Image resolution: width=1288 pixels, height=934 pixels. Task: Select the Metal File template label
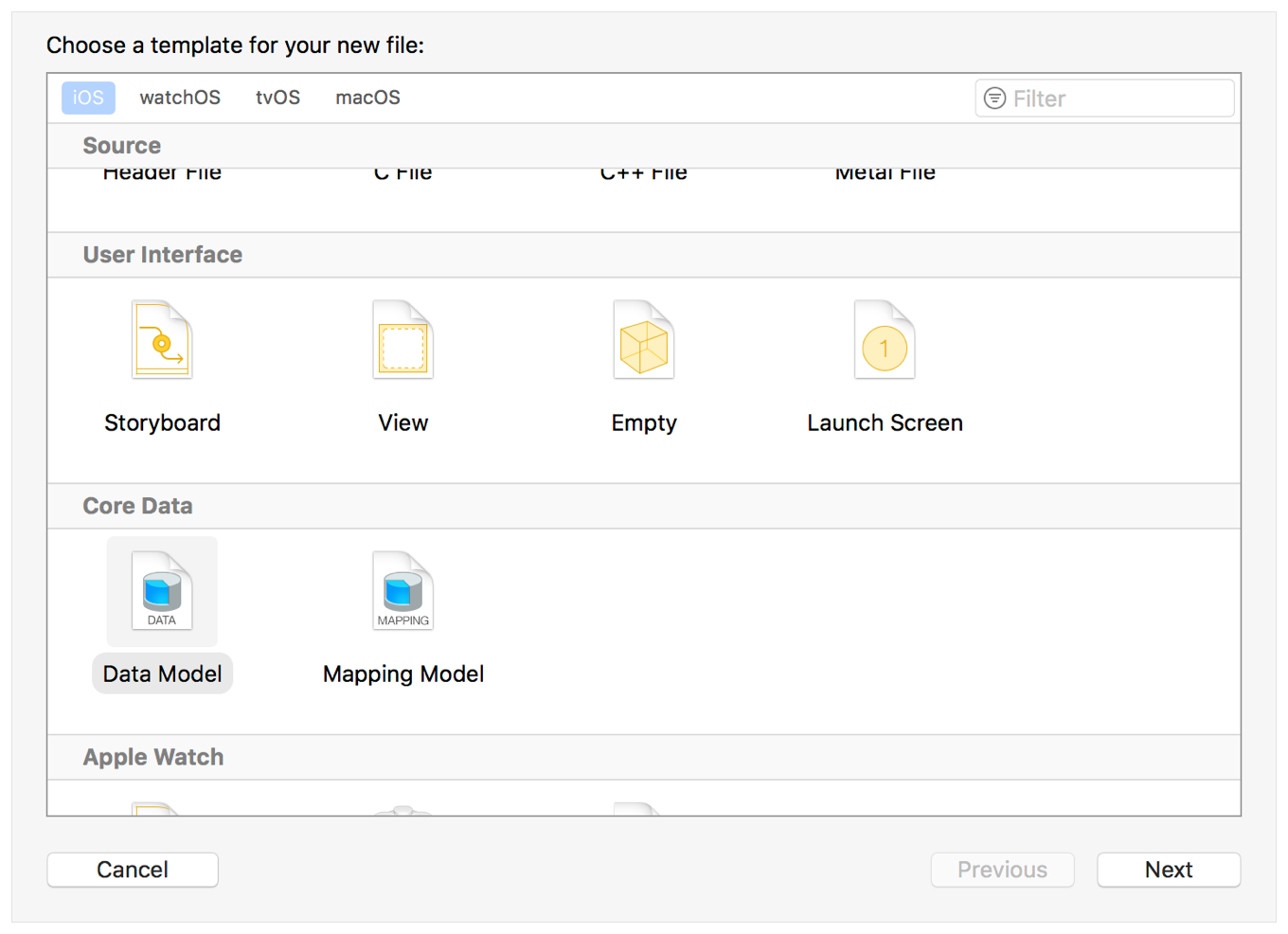pyautogui.click(x=885, y=174)
